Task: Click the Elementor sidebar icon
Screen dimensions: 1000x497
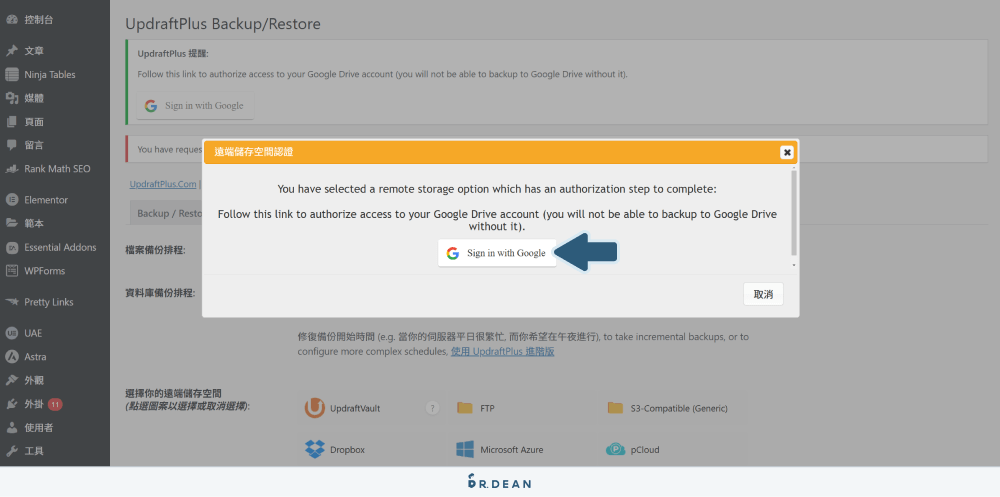Action: pyautogui.click(x=11, y=200)
